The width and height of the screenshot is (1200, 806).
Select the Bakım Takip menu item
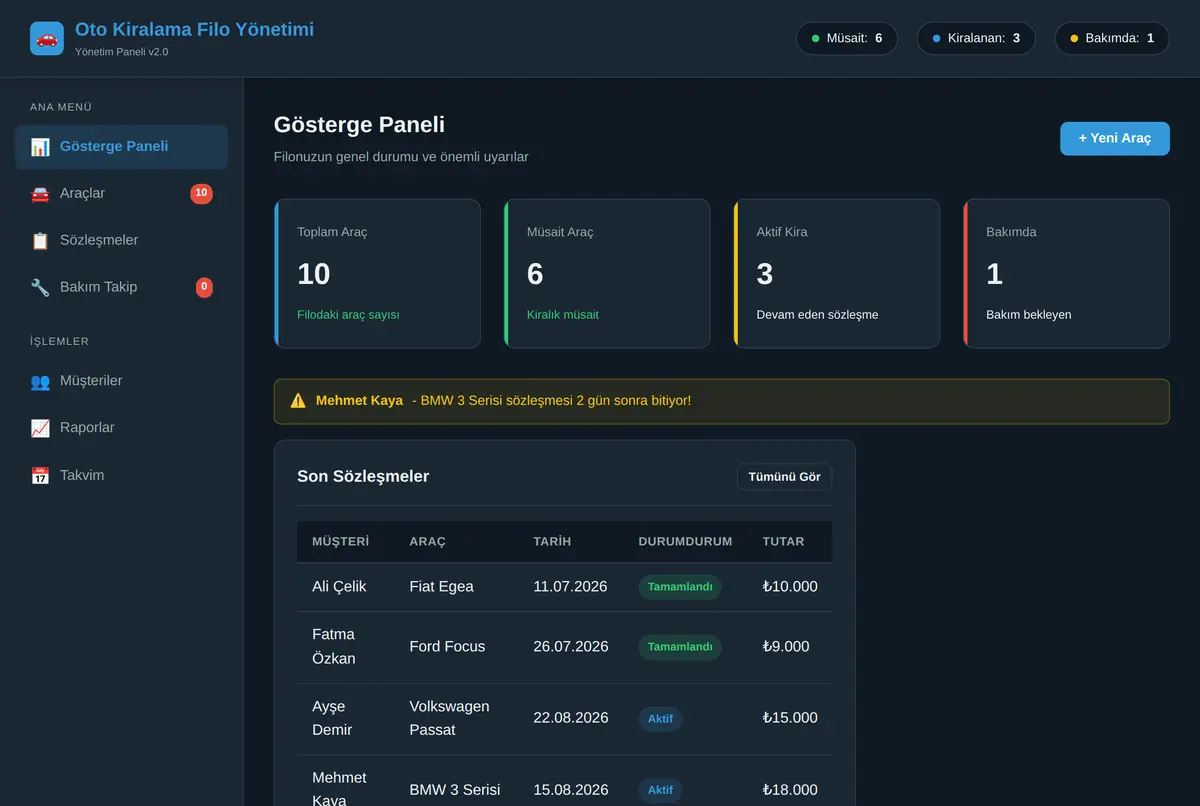click(121, 288)
